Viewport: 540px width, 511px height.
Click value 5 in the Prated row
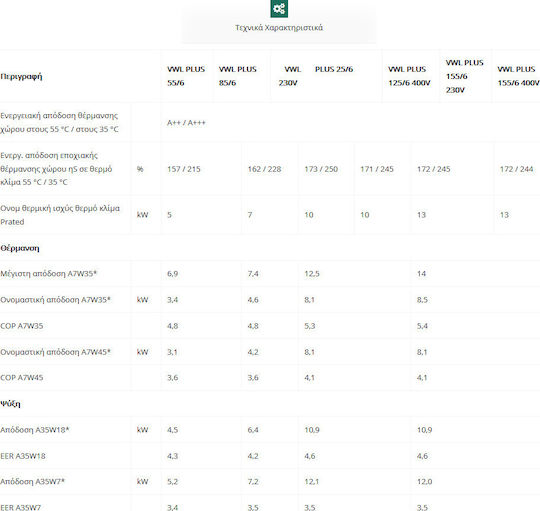pos(169,215)
